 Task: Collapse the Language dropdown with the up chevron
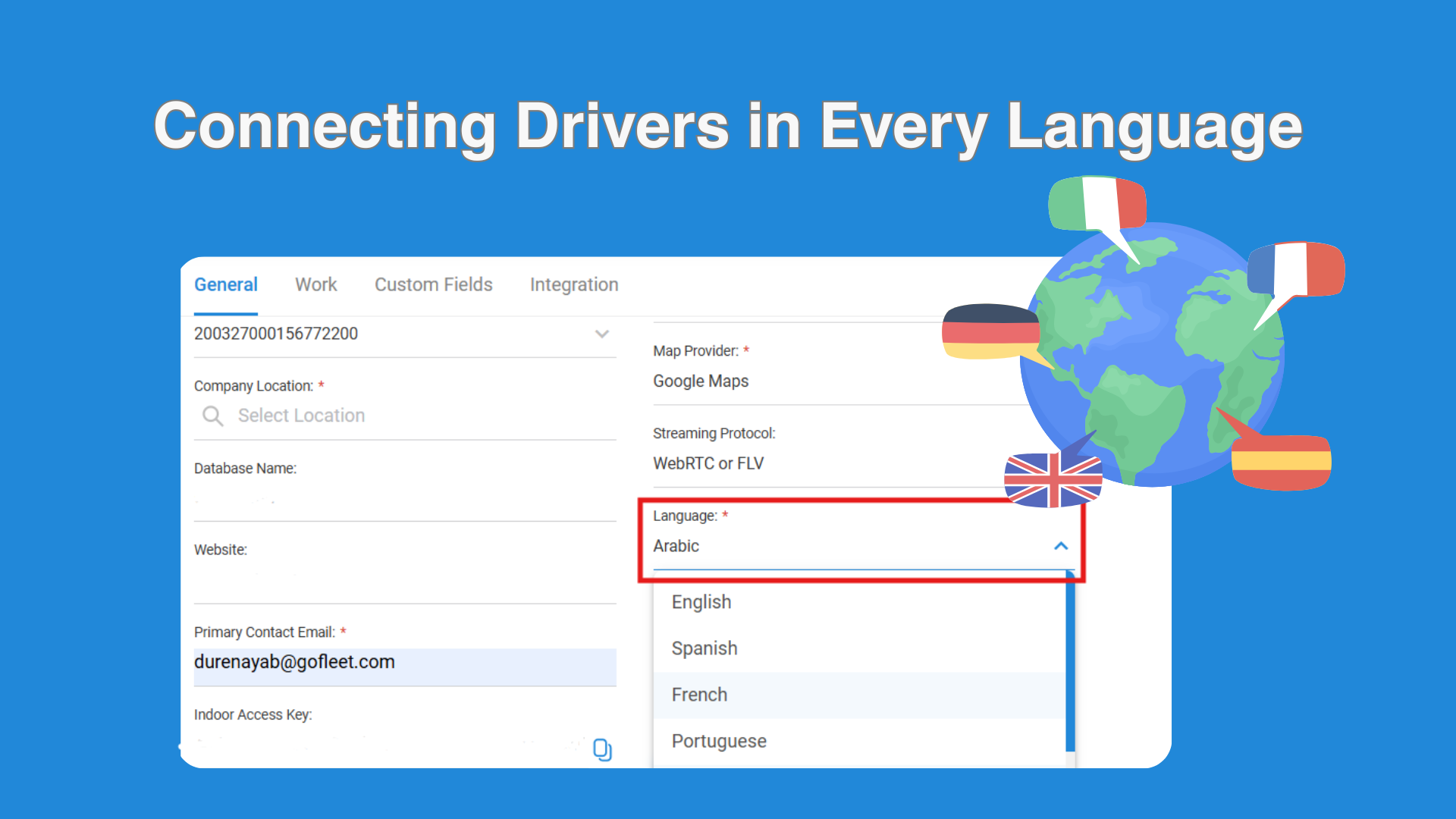(1061, 546)
